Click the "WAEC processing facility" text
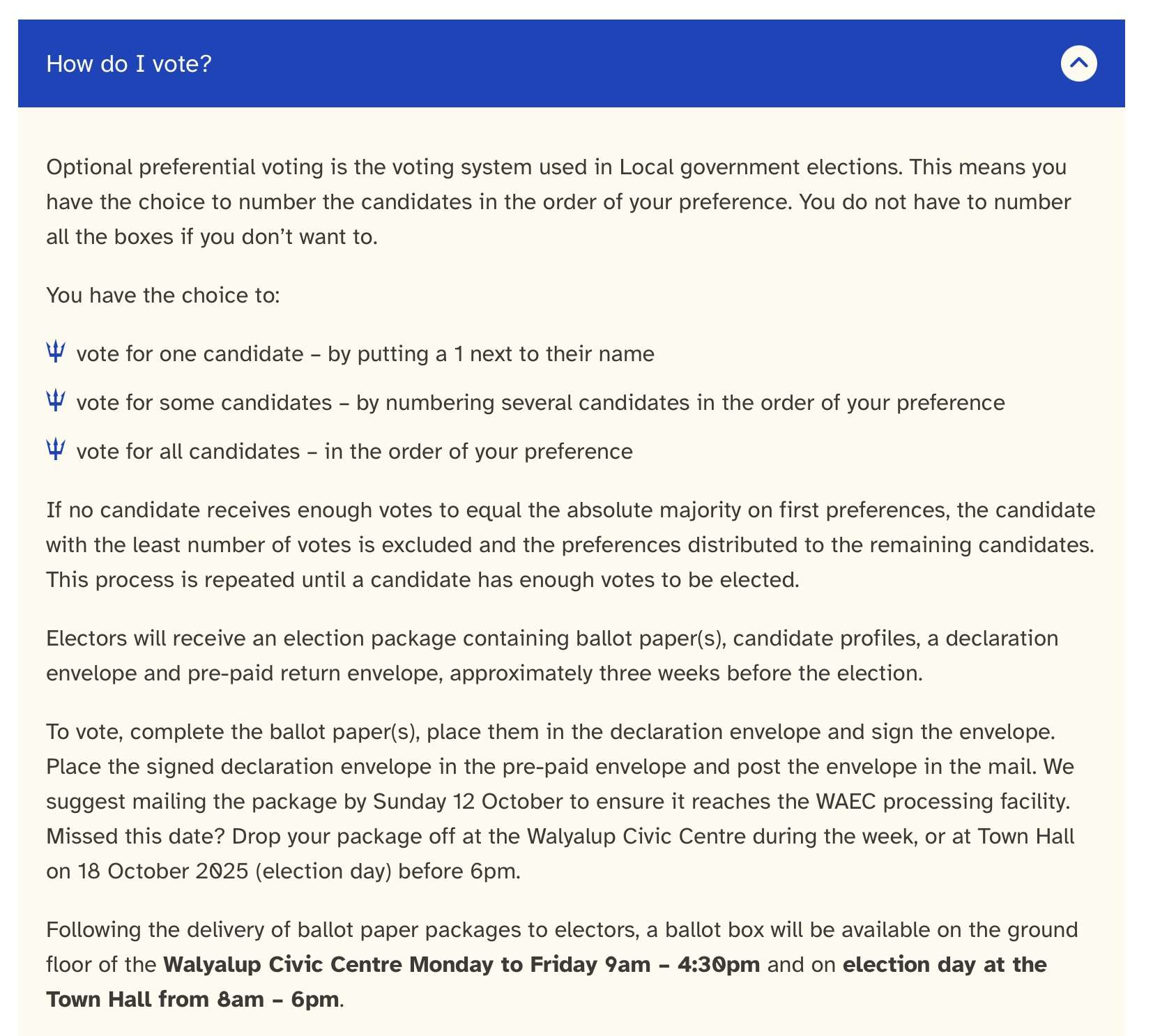Screen dimensions: 1153x1036 pos(942,802)
